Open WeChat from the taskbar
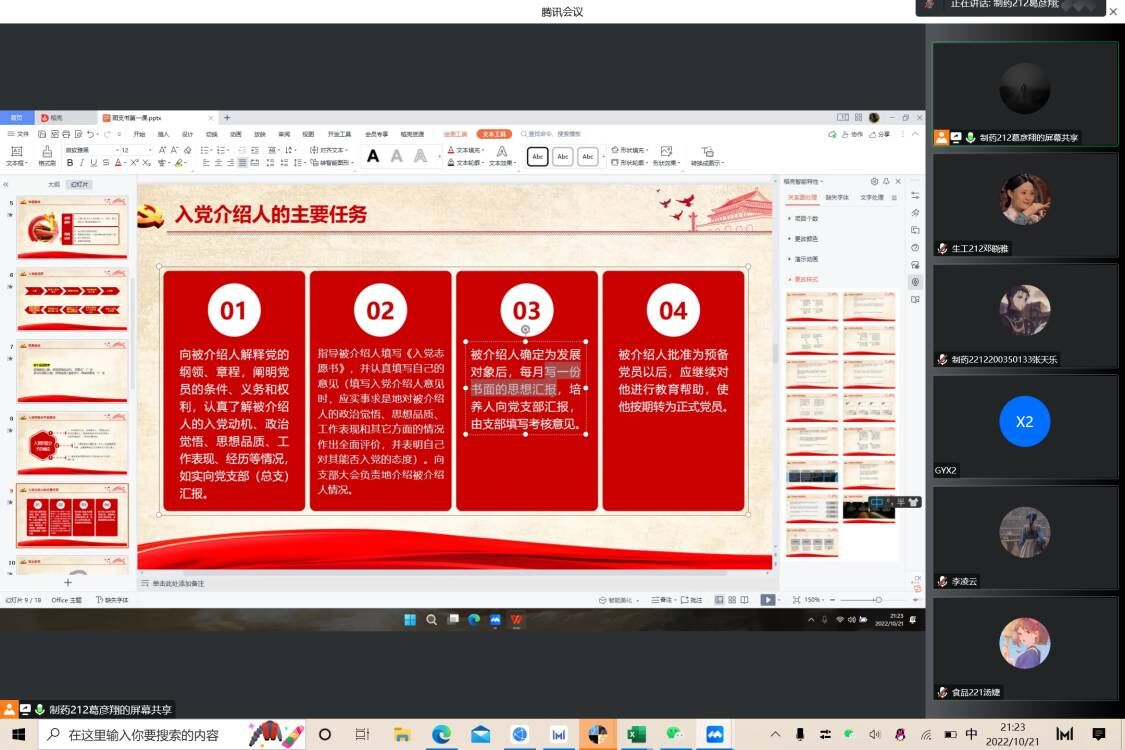 click(x=675, y=735)
